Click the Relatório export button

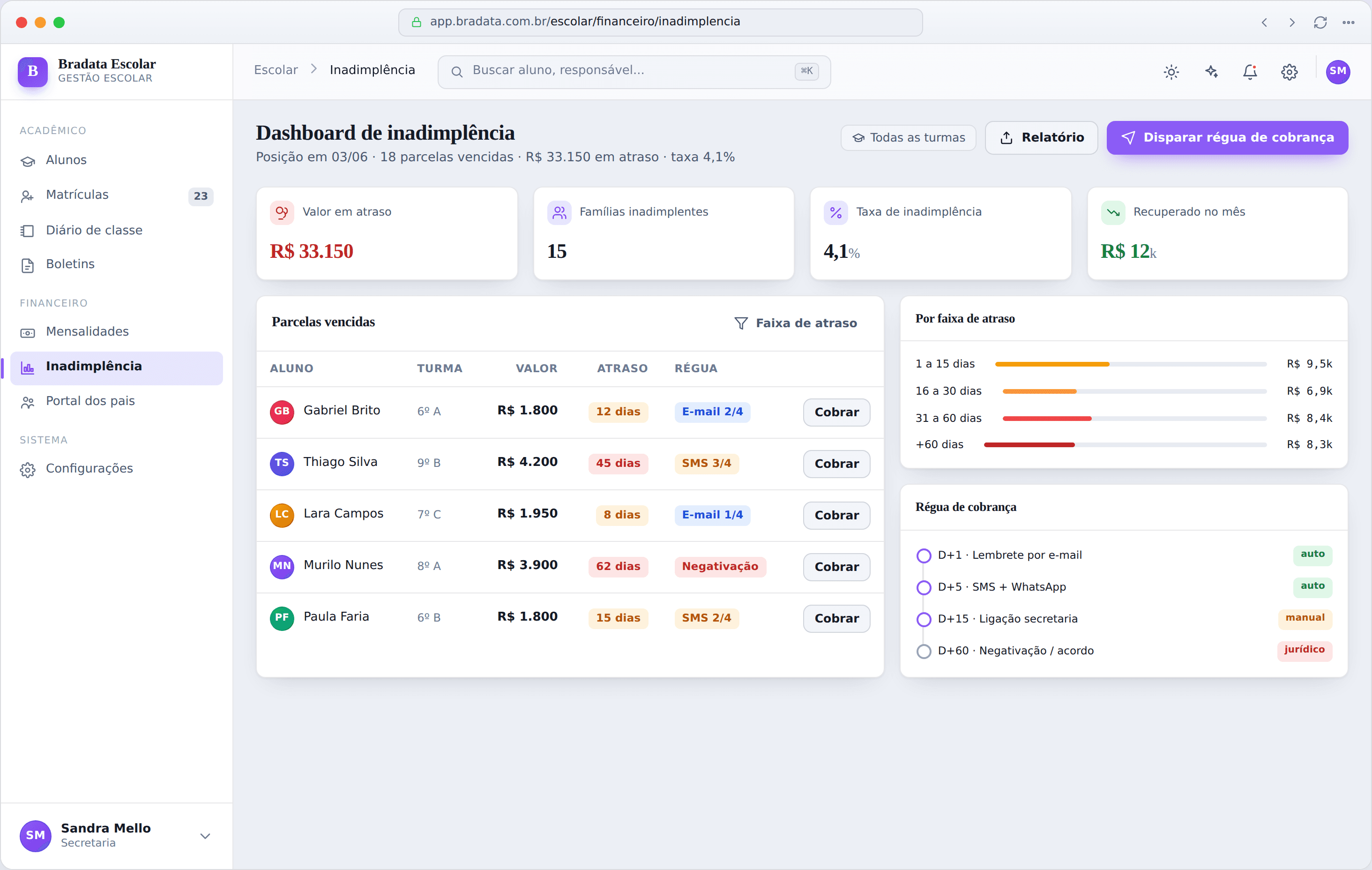pyautogui.click(x=1041, y=138)
